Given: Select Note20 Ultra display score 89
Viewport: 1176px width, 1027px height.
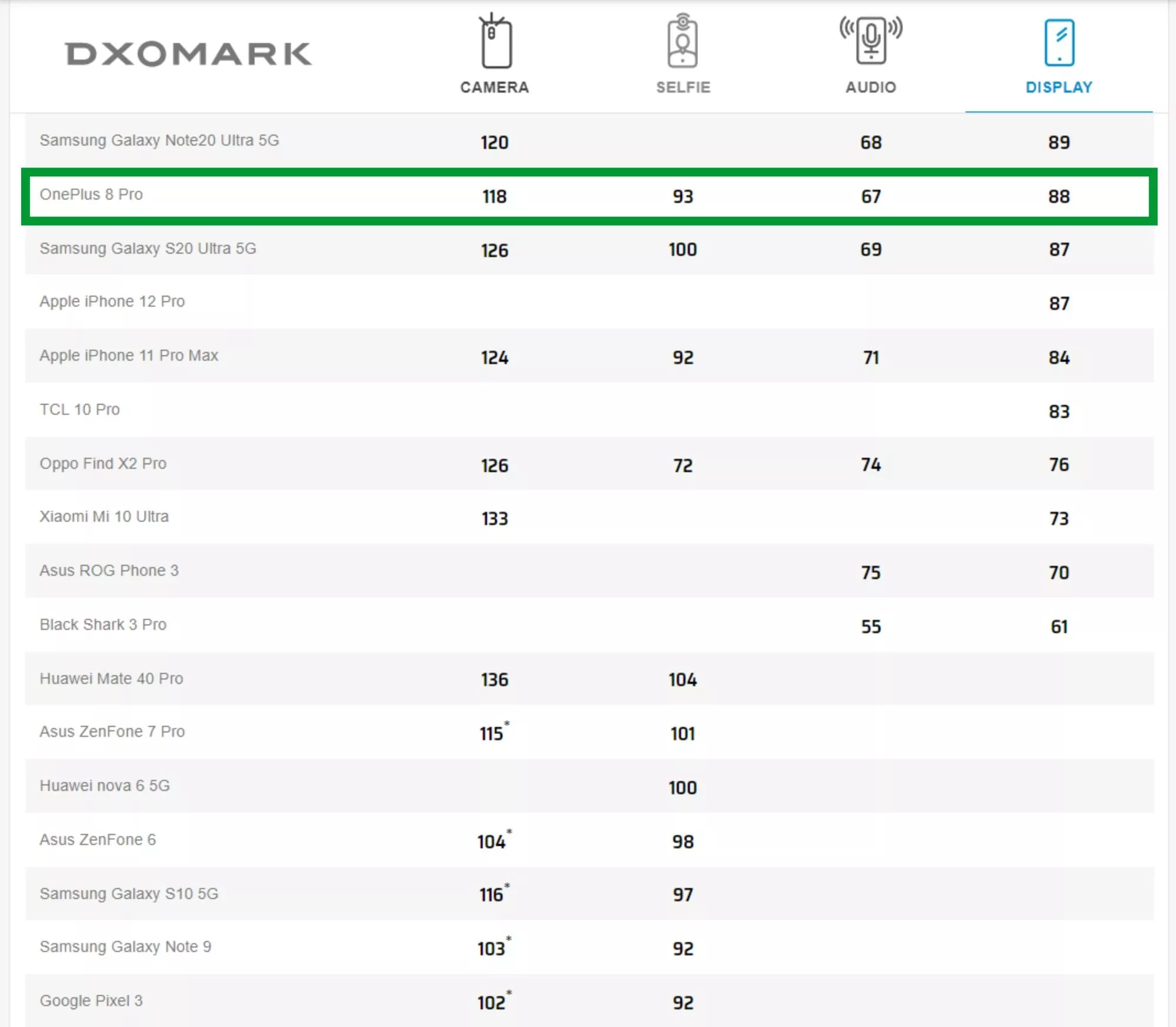Looking at the screenshot, I should 1059,143.
